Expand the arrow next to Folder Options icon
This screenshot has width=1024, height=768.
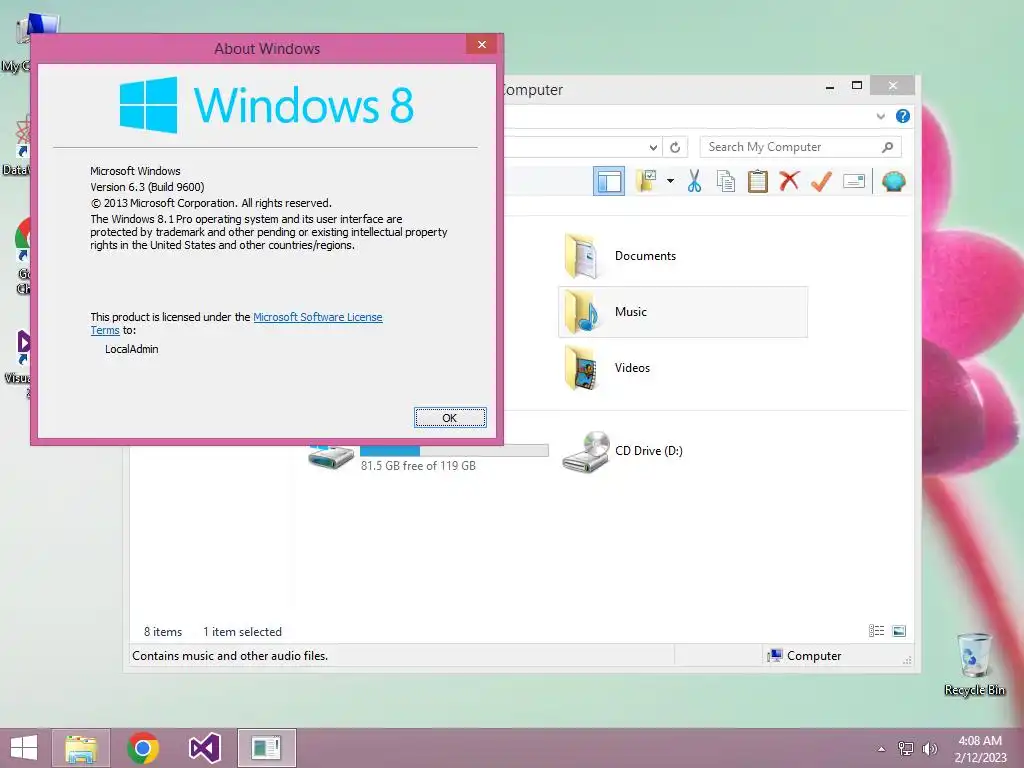click(x=670, y=181)
